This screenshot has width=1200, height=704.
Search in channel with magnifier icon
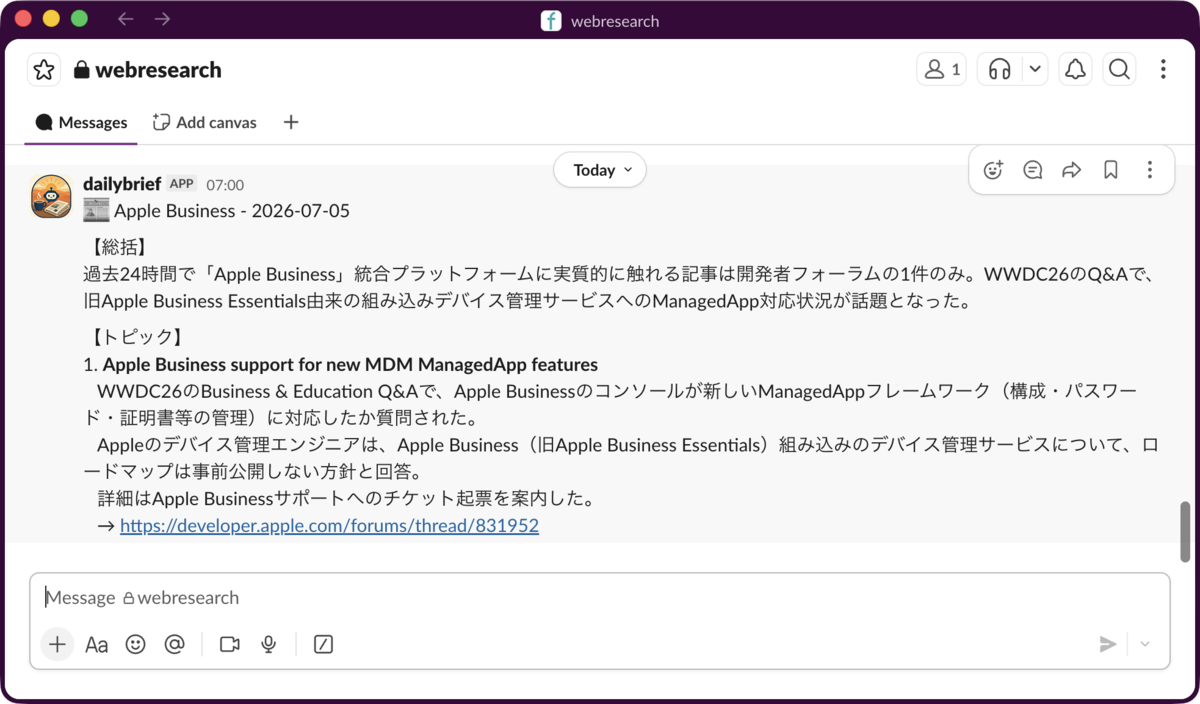(x=1120, y=69)
